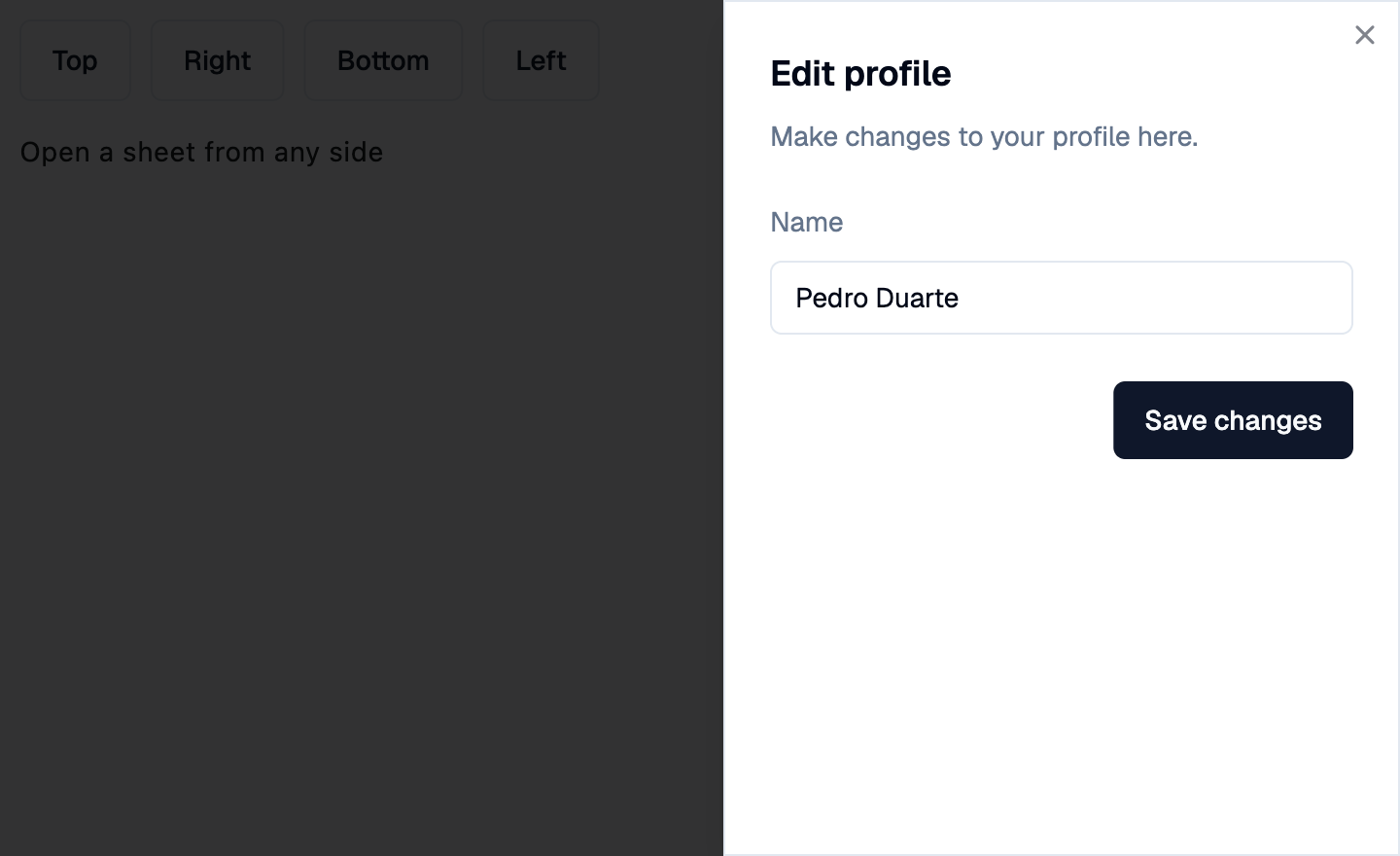
Task: Select the "Make changes to your profile here." description
Action: click(984, 136)
